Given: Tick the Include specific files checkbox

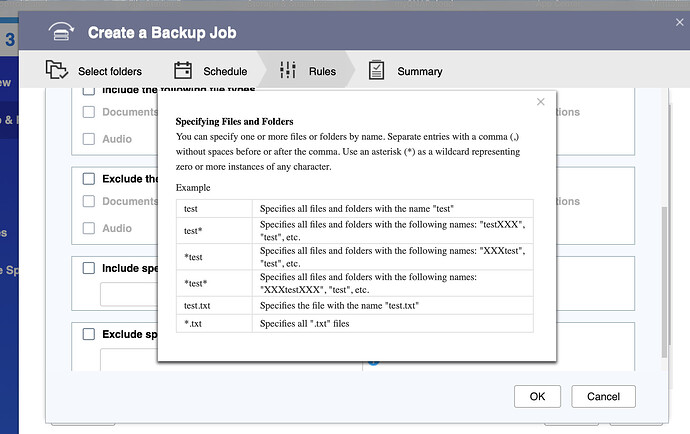Looking at the screenshot, I should (x=89, y=268).
